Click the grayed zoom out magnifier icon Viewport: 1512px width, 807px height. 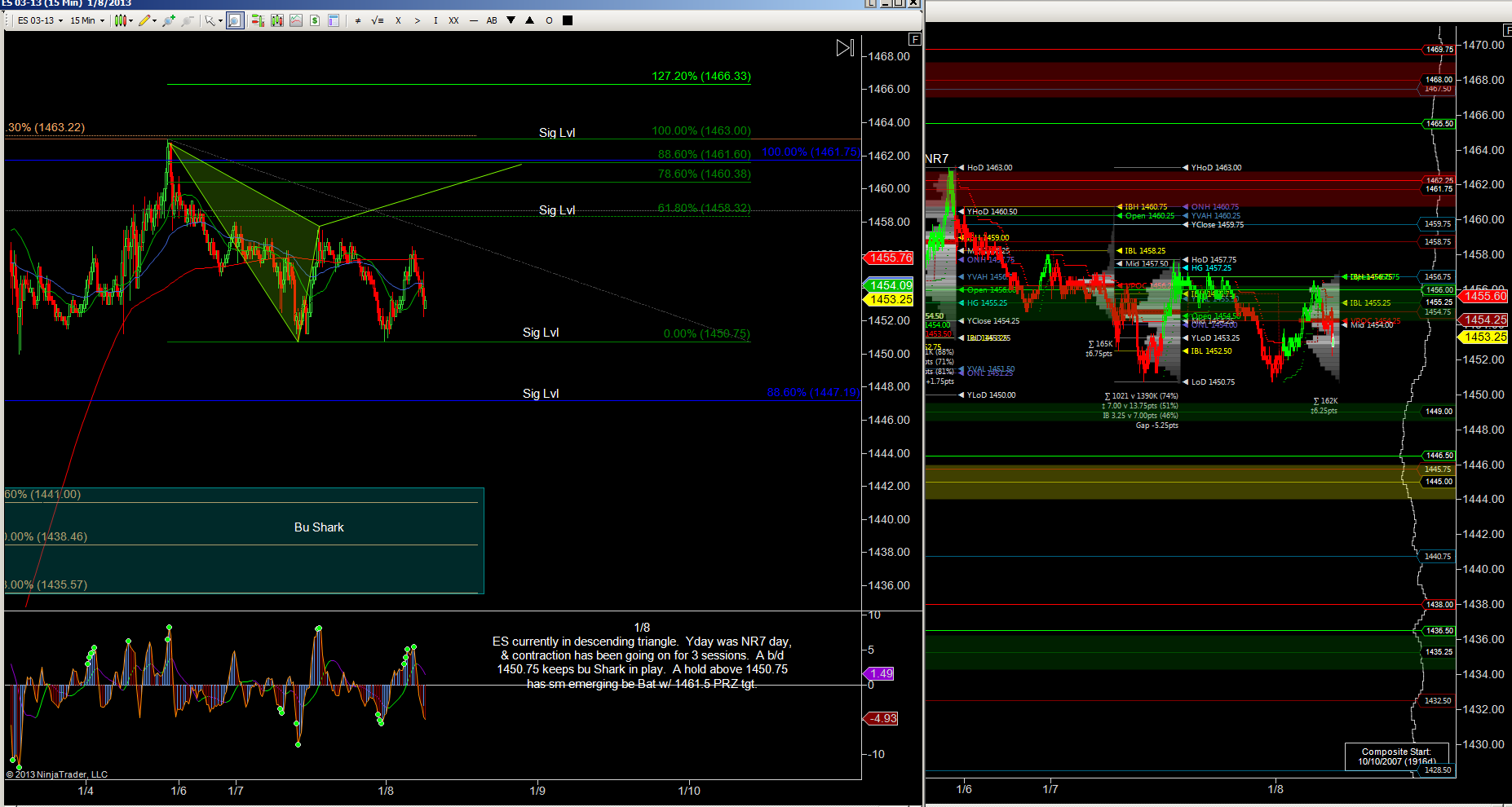coord(188,20)
